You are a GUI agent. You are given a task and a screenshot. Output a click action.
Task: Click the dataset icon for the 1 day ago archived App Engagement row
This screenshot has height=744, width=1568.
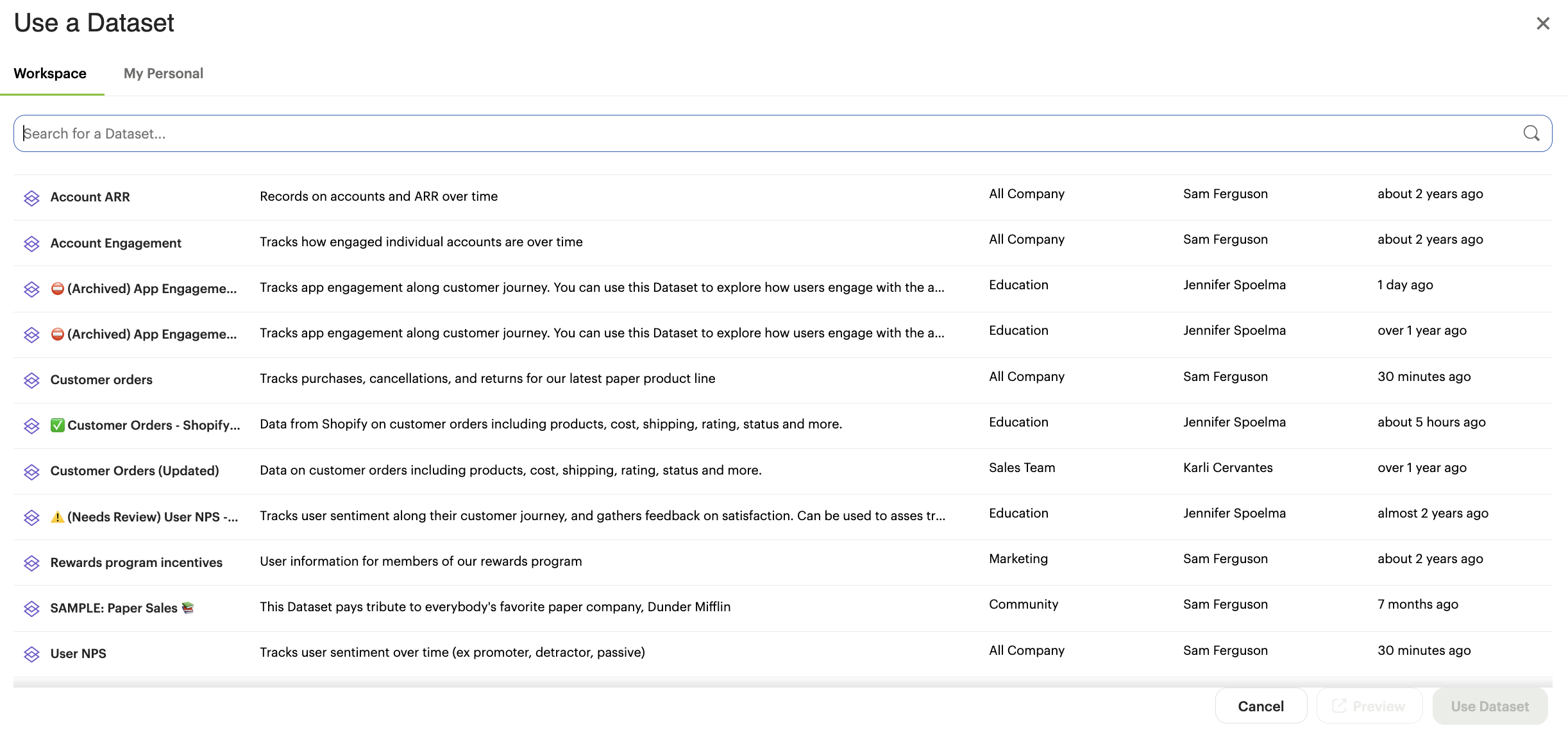[31, 289]
